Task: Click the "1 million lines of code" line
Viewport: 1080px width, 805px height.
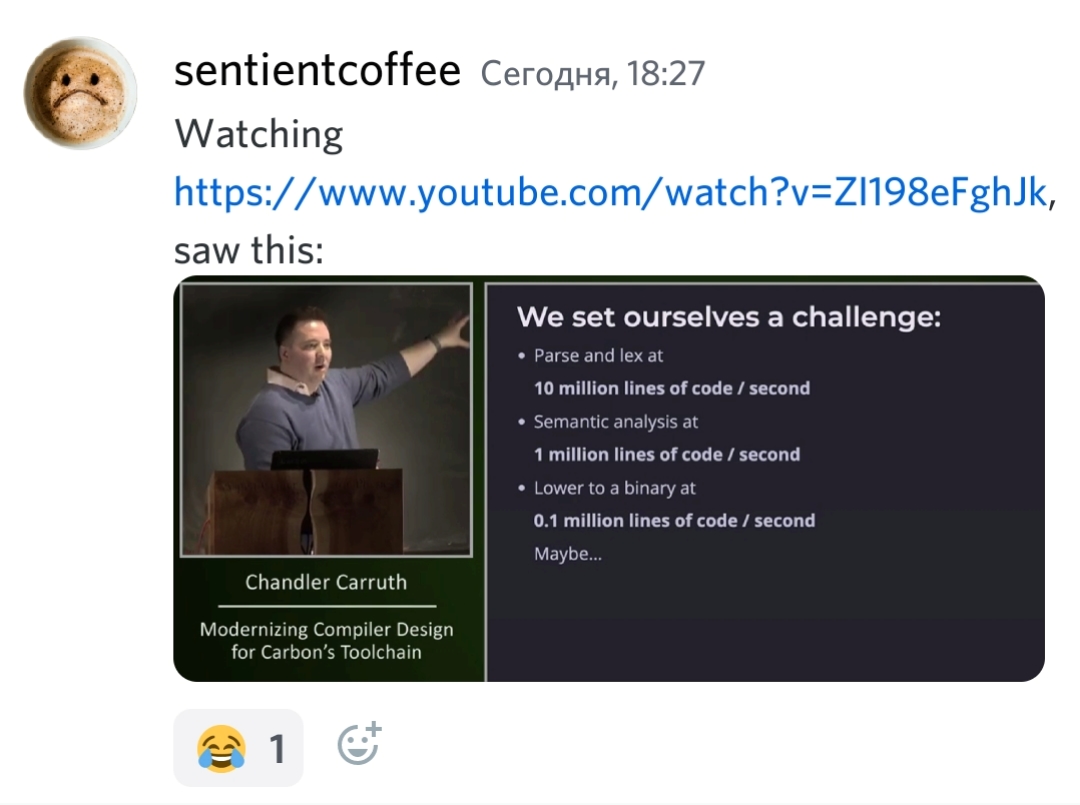Action: pyautogui.click(x=667, y=454)
